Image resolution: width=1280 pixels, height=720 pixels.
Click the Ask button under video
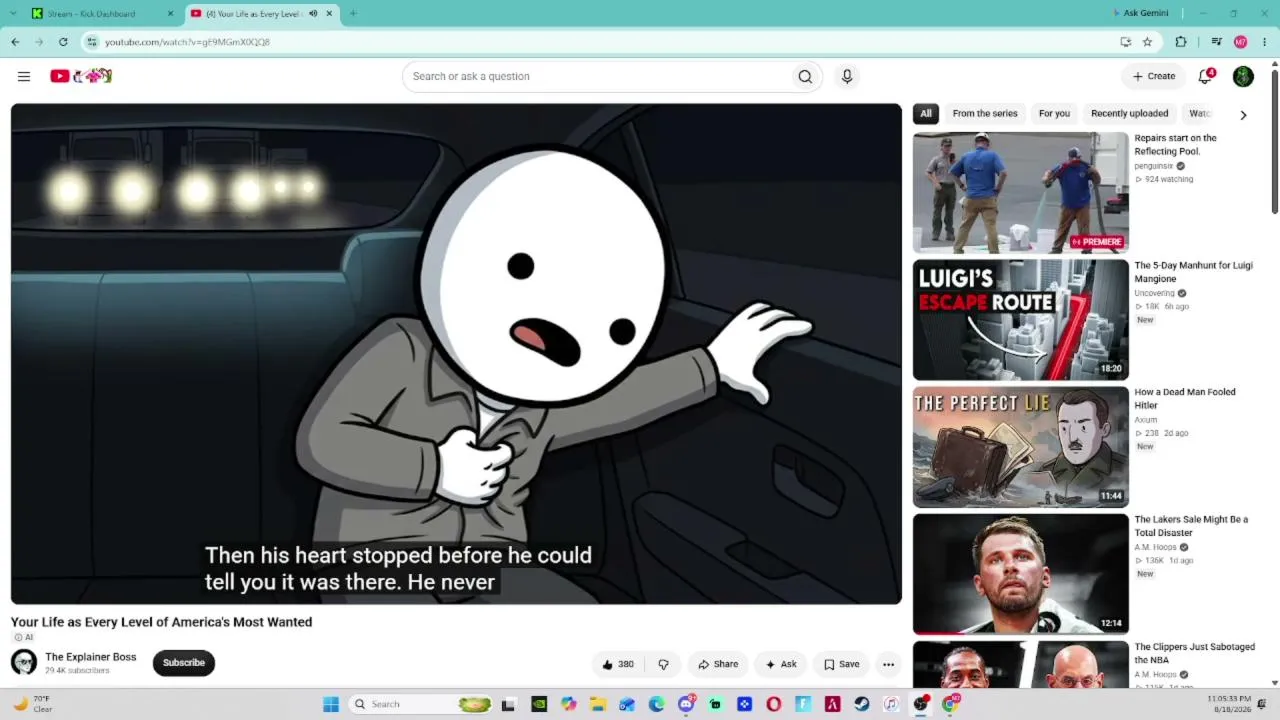tap(781, 664)
